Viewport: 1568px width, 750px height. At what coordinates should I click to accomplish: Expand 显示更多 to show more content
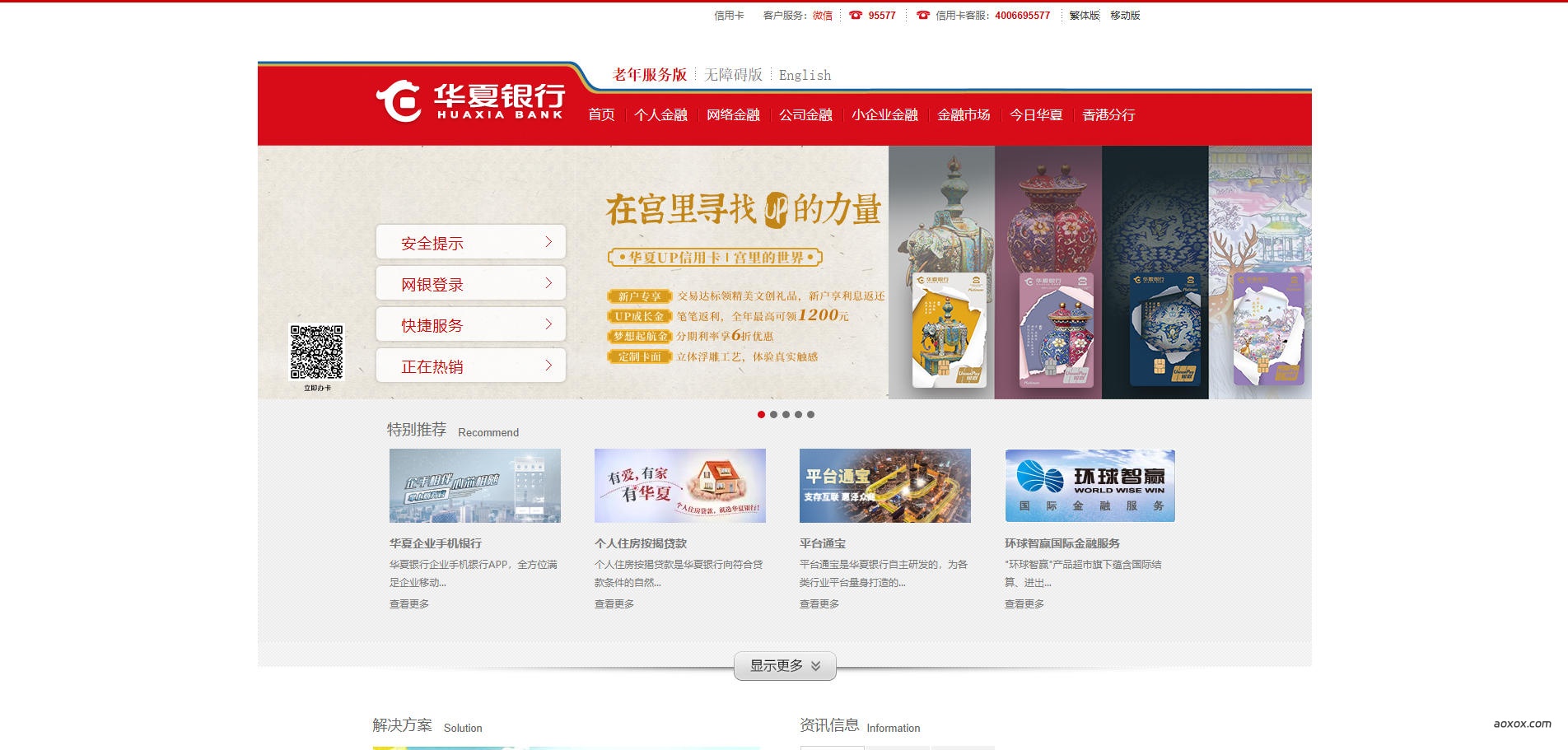[783, 665]
